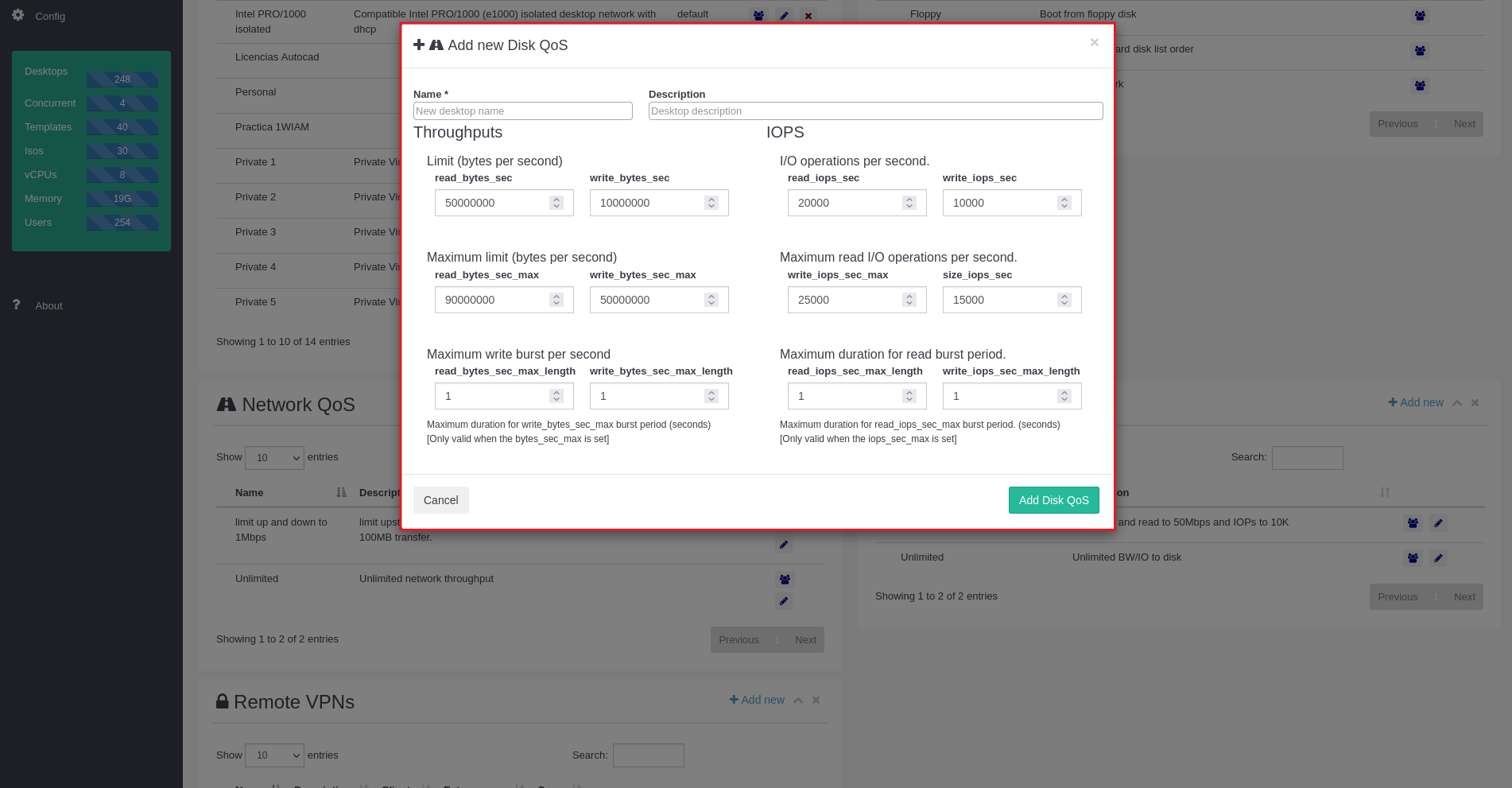Click Add new link in Remote VPNs
1512x788 pixels.
757,700
